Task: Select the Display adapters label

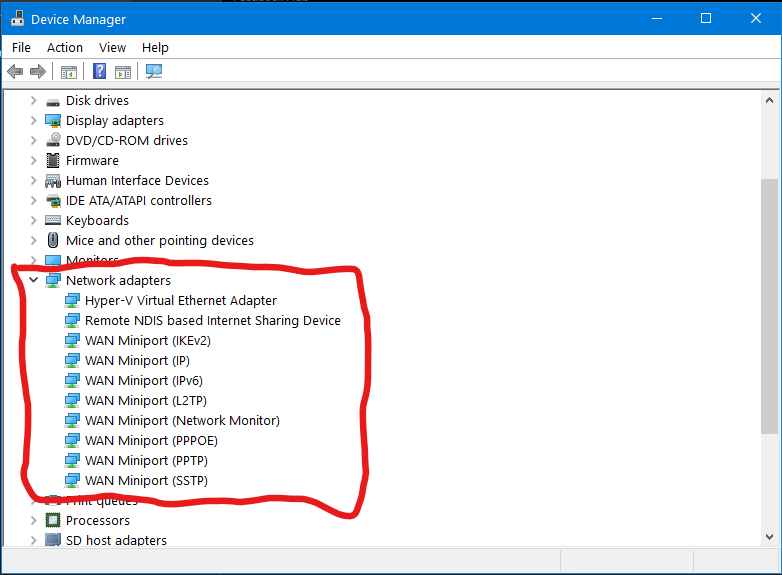Action: [115, 121]
